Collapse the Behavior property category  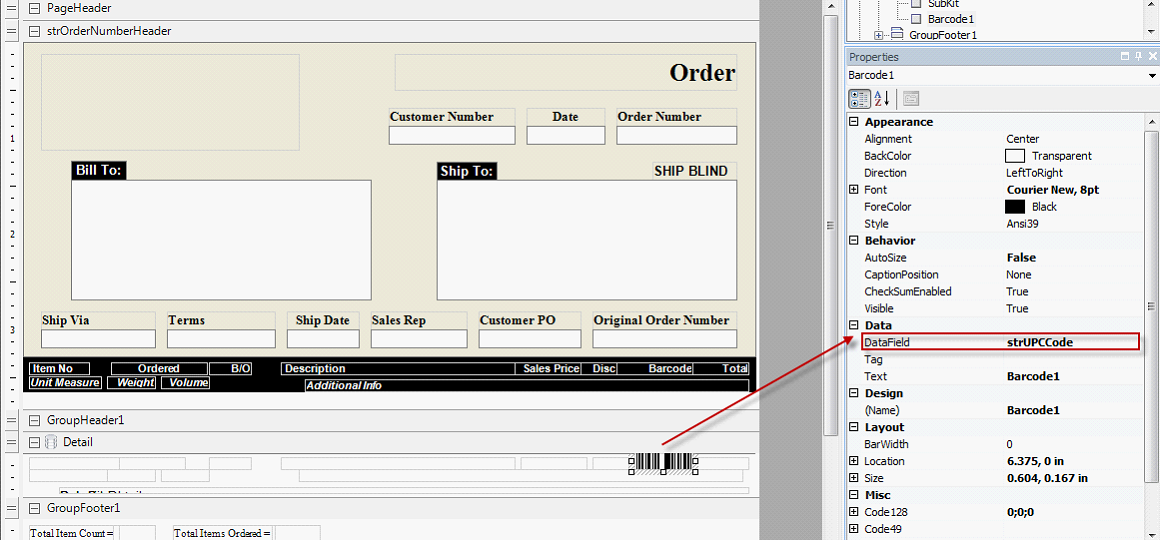tap(854, 241)
